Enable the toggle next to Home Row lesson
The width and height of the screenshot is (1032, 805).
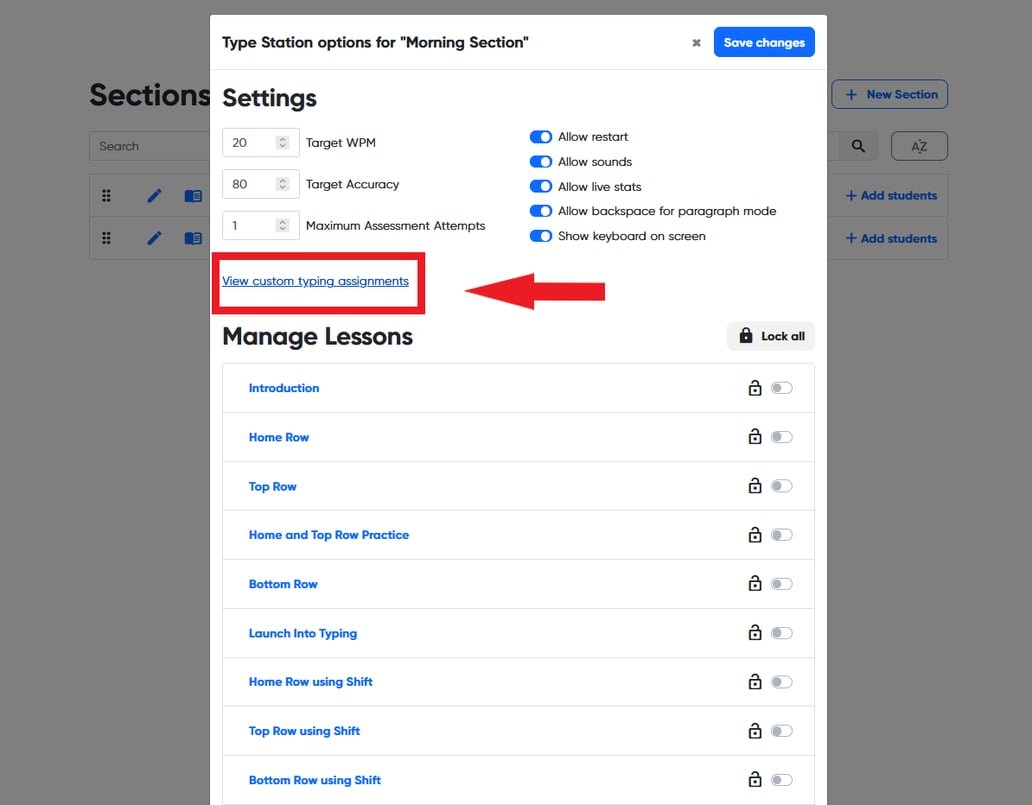(x=783, y=436)
